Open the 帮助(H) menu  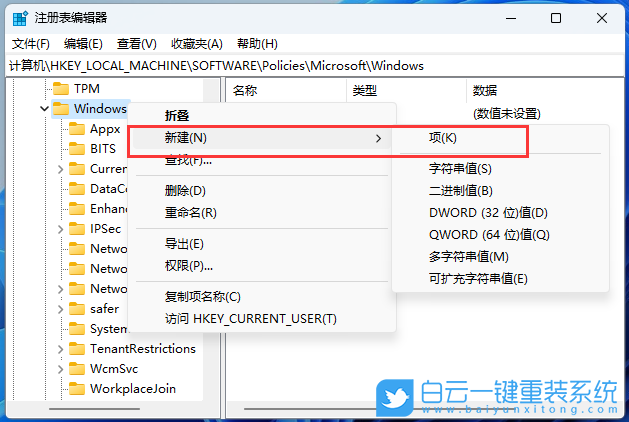(257, 44)
